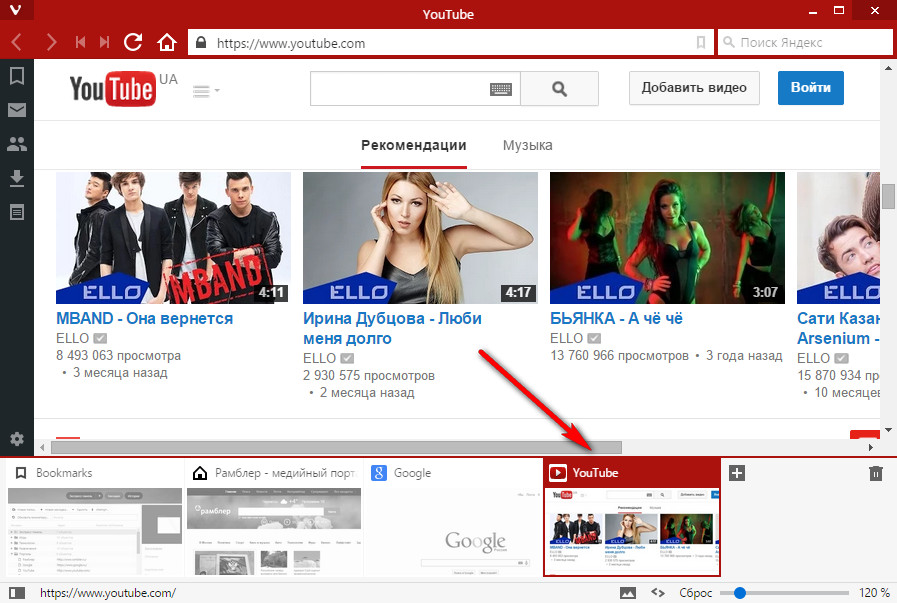The width and height of the screenshot is (897, 603).
Task: Expand the YouTube guide menu dropdown
Action: coord(206,90)
